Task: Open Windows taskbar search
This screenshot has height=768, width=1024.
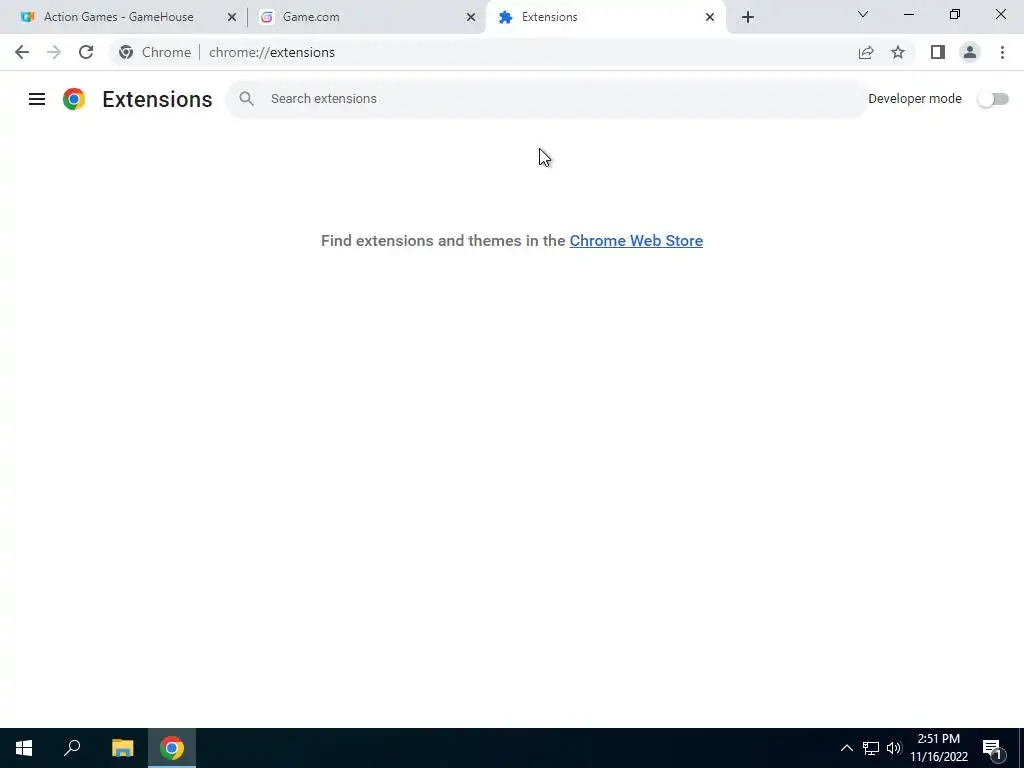Action: (72, 748)
